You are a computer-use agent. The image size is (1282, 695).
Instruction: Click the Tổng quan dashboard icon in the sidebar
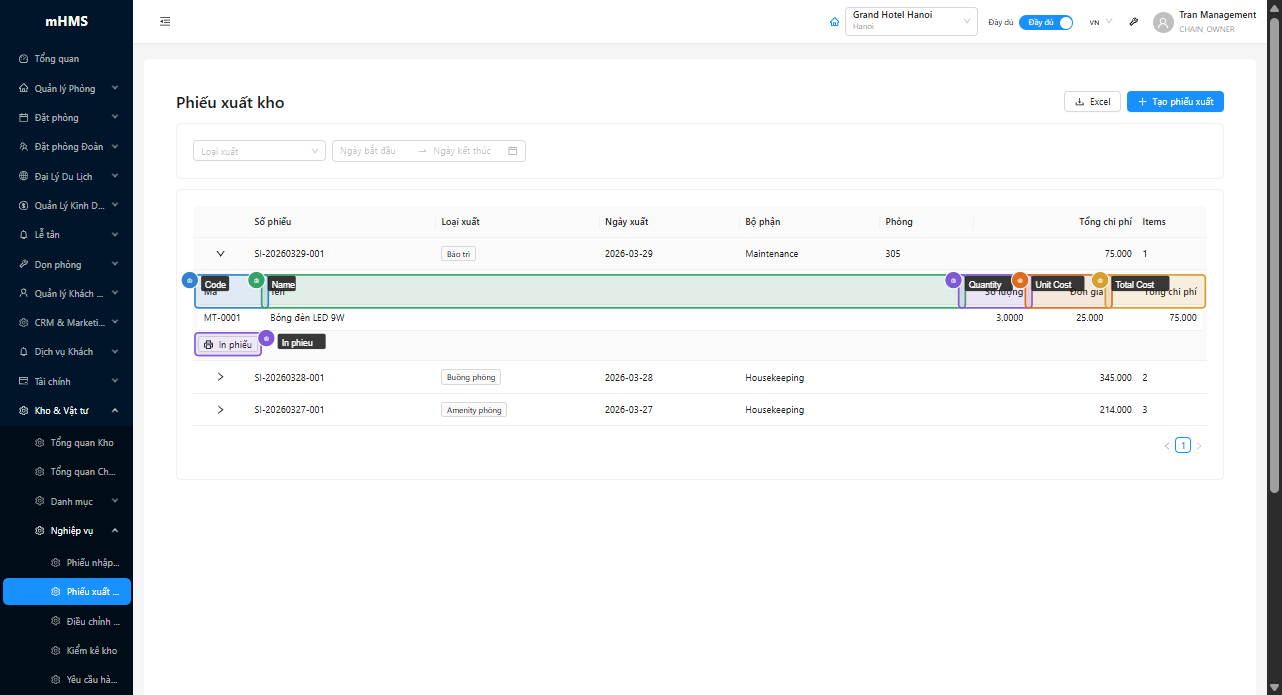[24, 59]
